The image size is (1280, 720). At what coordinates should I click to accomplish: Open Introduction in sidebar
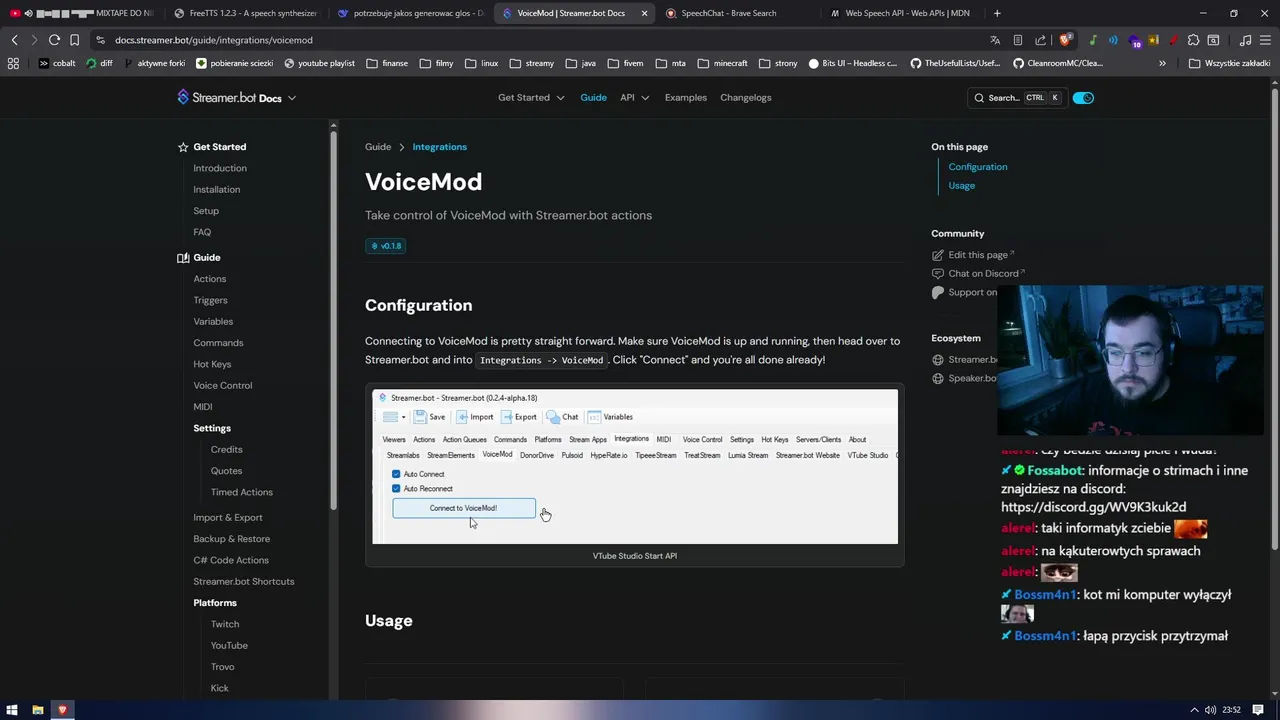pos(220,168)
